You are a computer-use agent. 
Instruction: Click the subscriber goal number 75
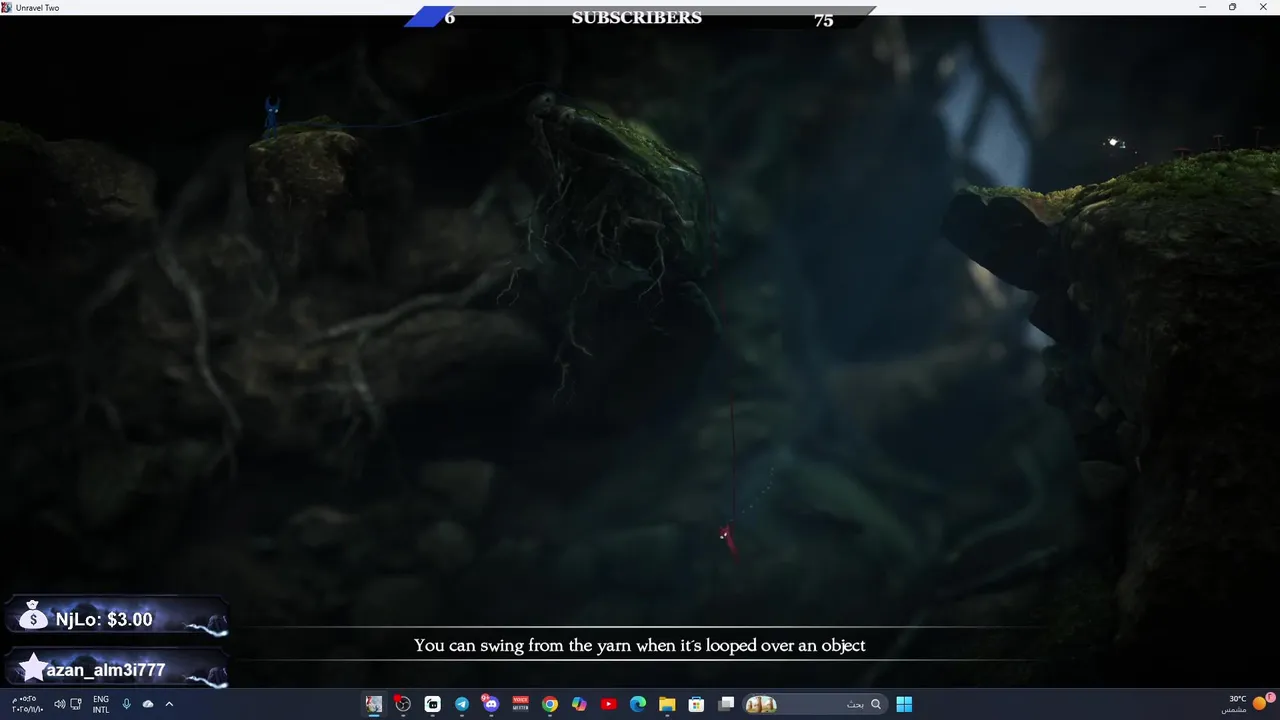pyautogui.click(x=823, y=20)
